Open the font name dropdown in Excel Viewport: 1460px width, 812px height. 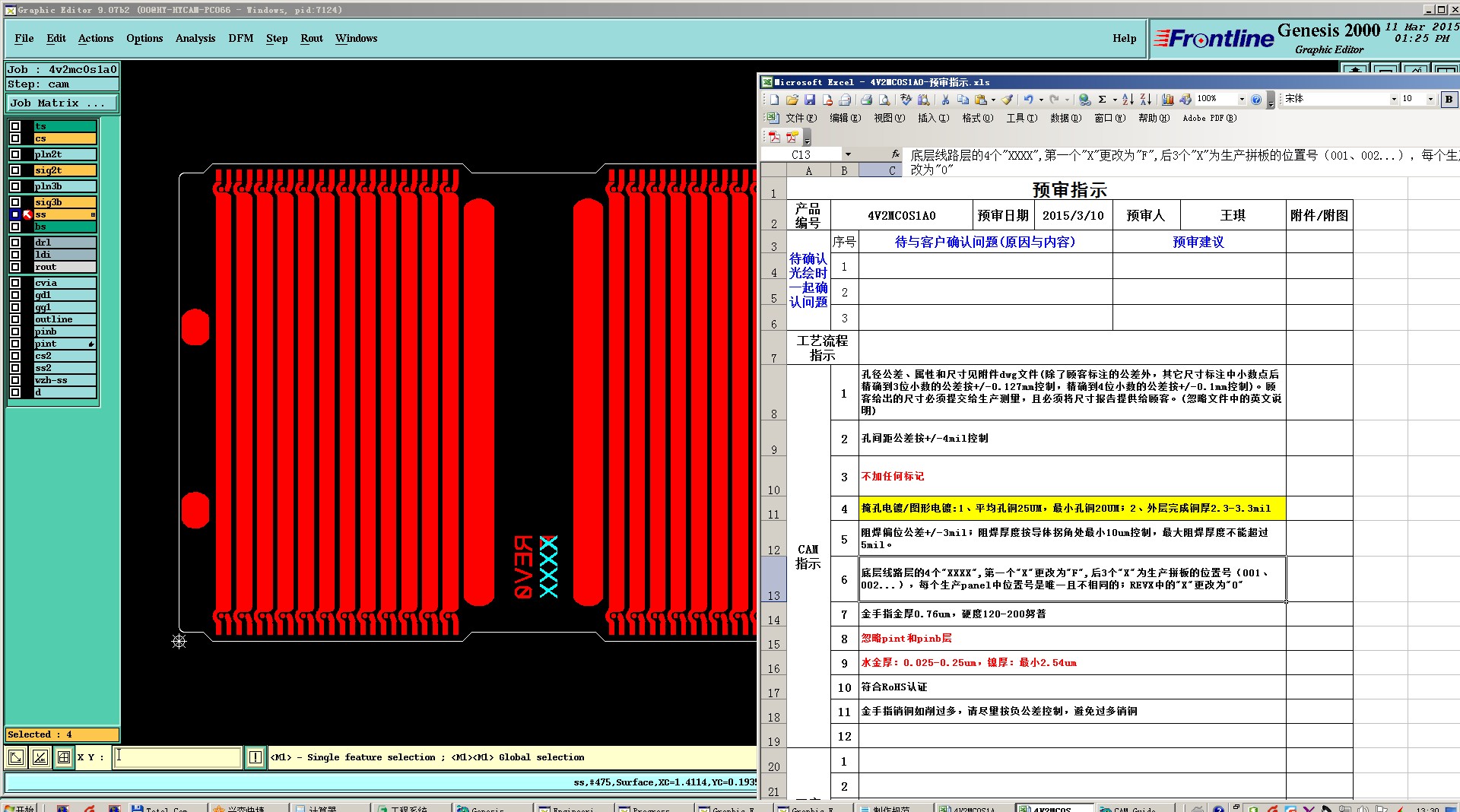pyautogui.click(x=1394, y=100)
